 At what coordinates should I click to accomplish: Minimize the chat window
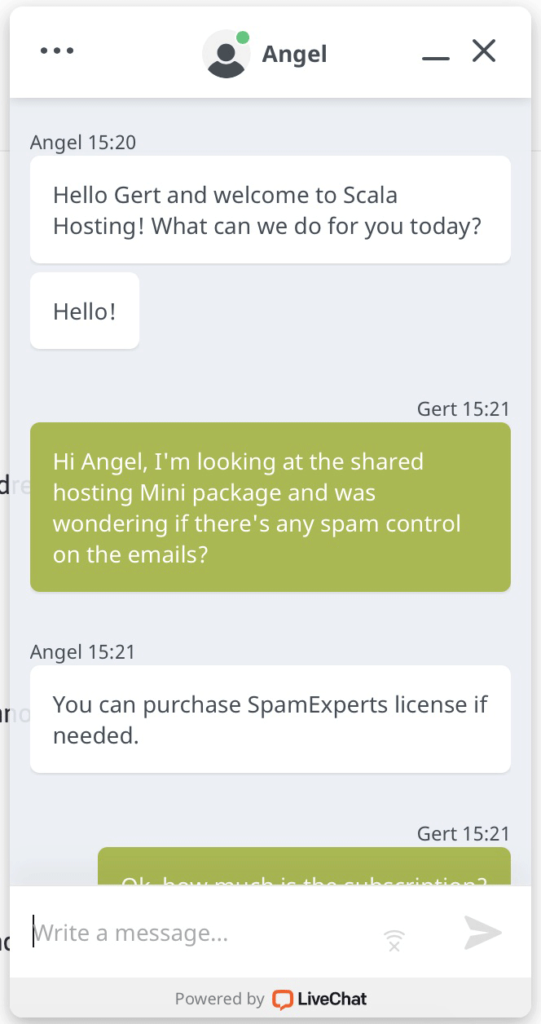point(436,59)
